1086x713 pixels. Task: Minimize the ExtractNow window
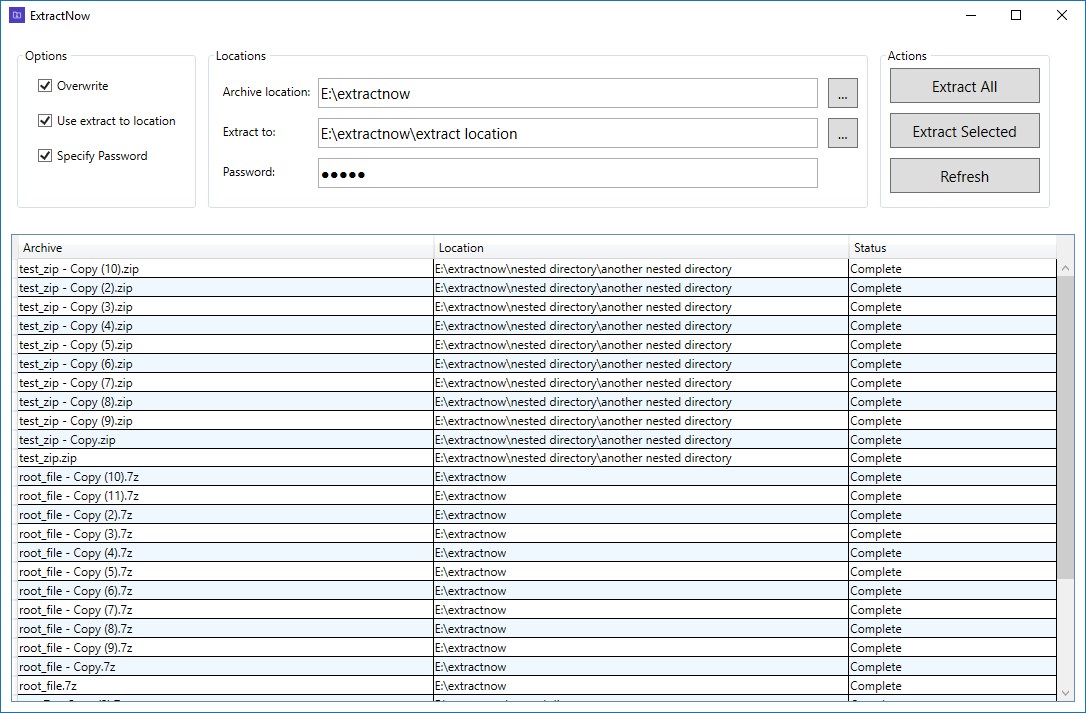(x=970, y=15)
